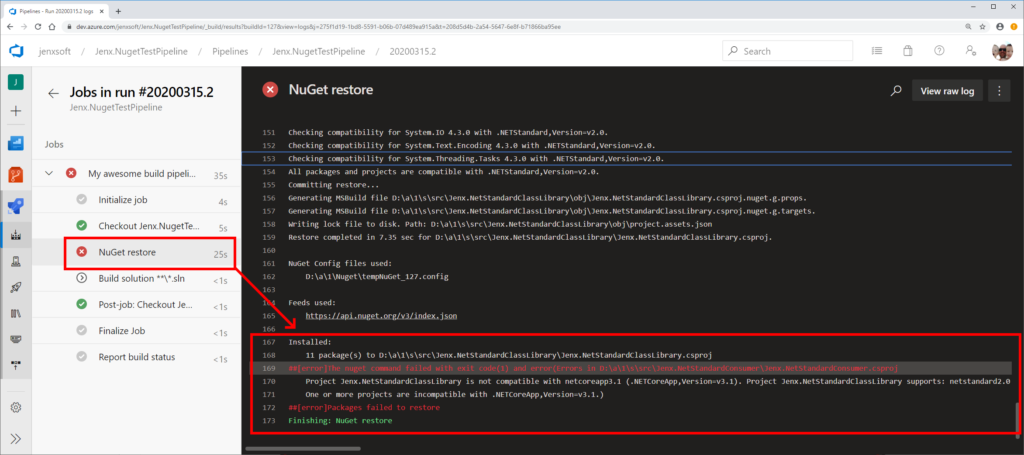
Task: Expand the sidebar with double-chevron icon
Action: point(16,439)
